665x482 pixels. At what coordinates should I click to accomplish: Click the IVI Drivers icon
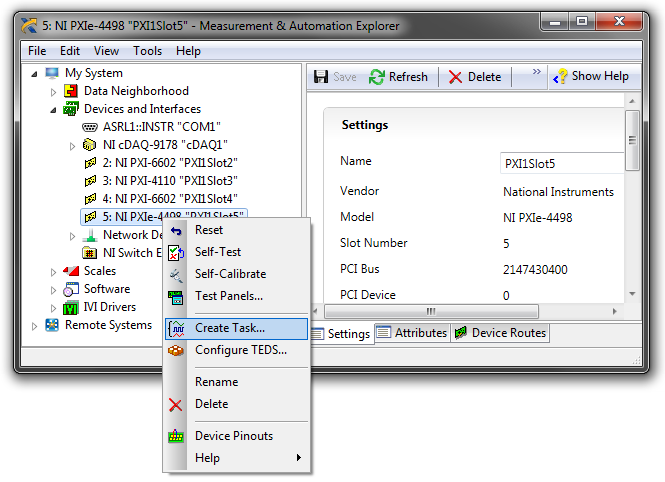point(70,307)
